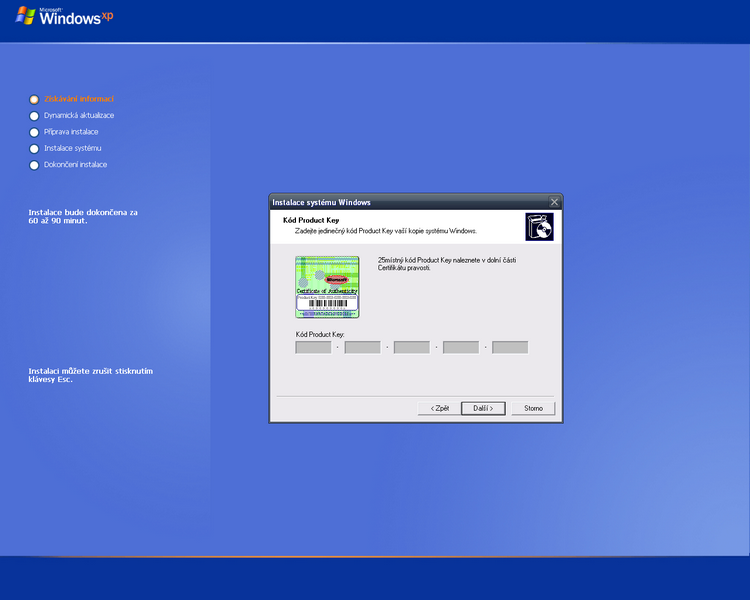The image size is (750, 600).
Task: Click the Certificate of Authenticity sticker image
Action: tap(327, 287)
